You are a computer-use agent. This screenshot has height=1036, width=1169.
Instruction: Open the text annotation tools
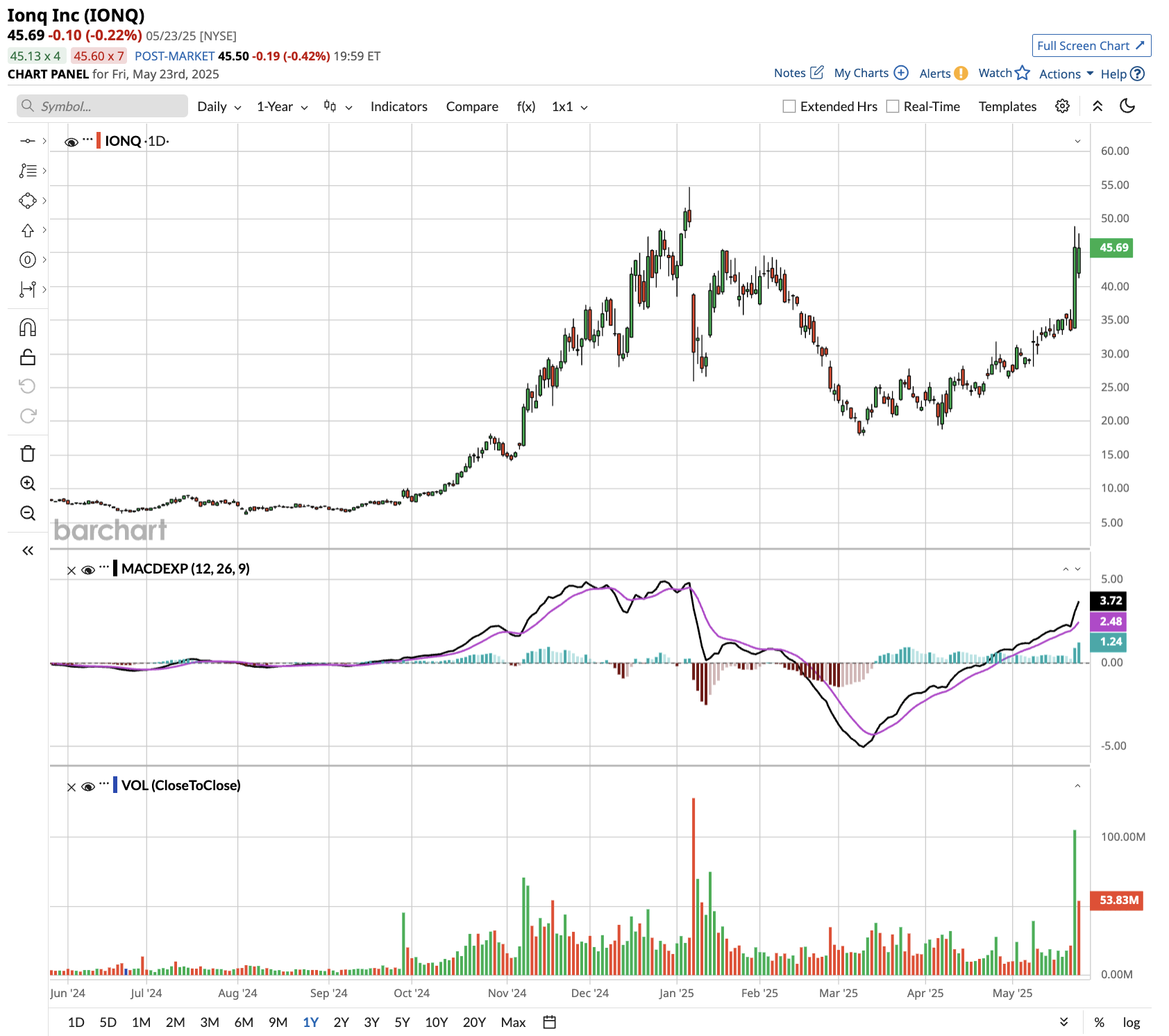27,171
